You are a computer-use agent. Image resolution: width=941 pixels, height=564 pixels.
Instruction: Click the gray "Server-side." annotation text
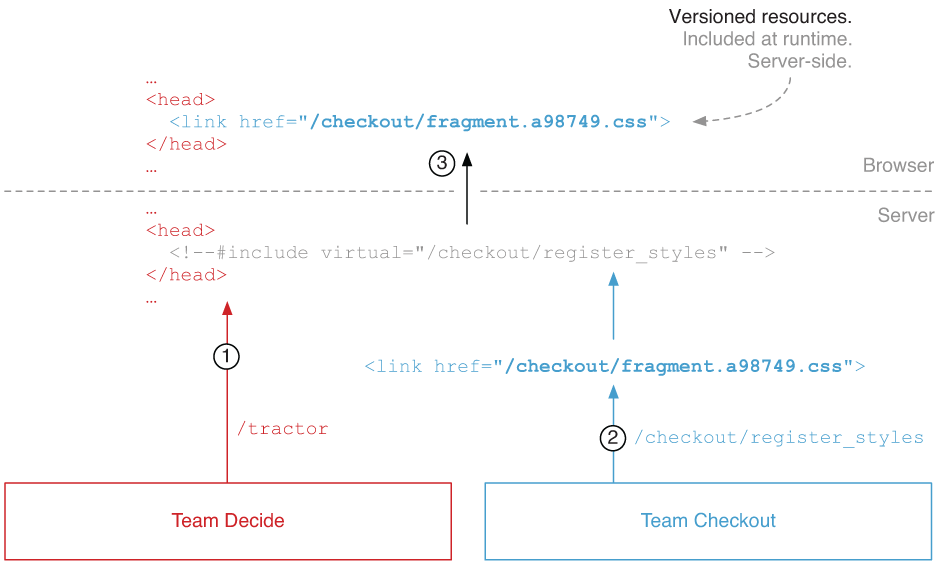pos(800,61)
